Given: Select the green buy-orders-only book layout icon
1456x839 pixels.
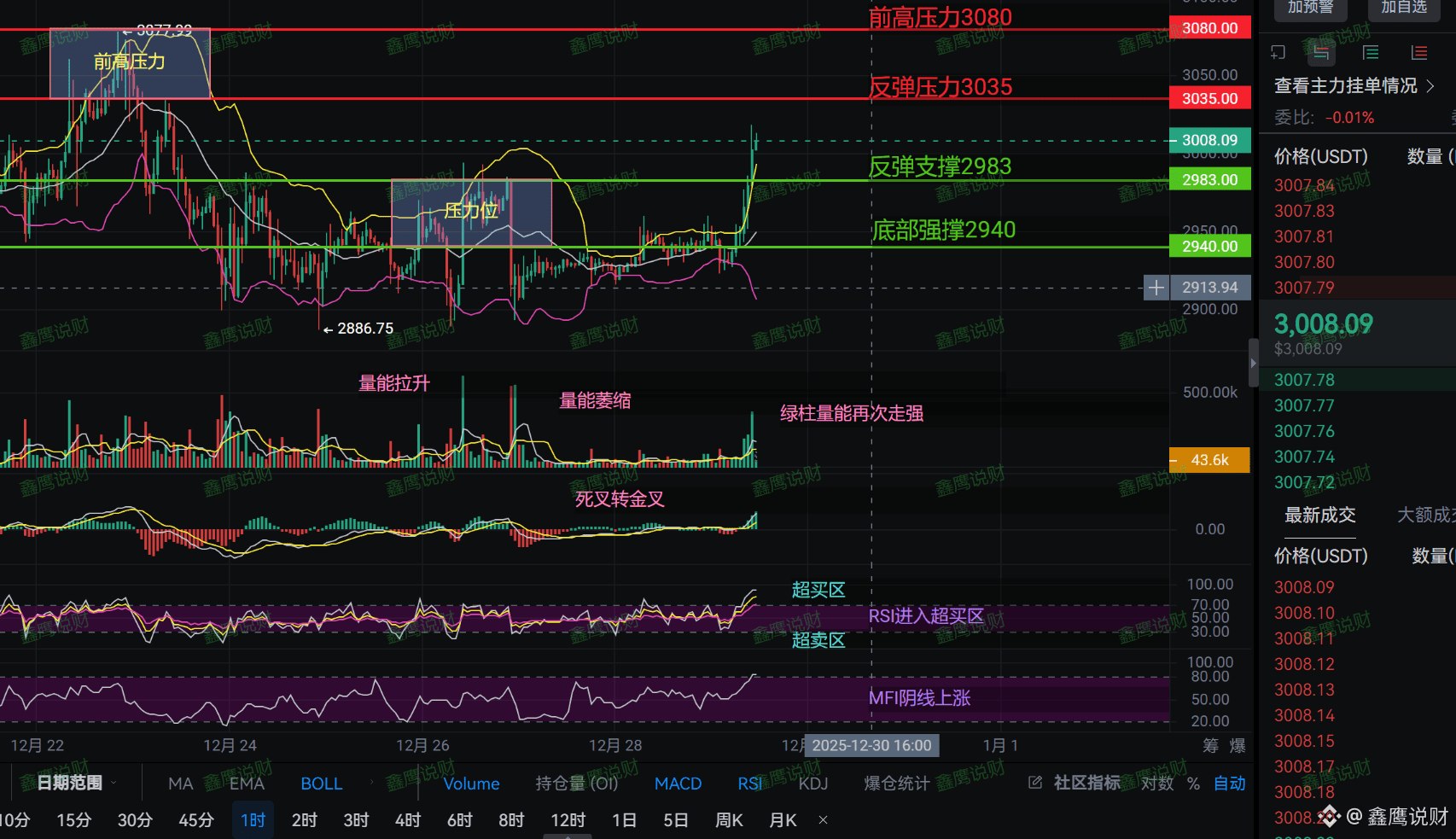Looking at the screenshot, I should coord(1371,52).
